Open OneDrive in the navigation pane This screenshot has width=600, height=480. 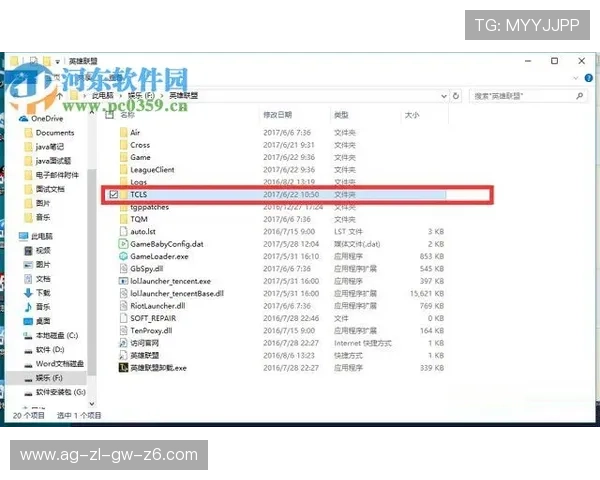pos(41,119)
